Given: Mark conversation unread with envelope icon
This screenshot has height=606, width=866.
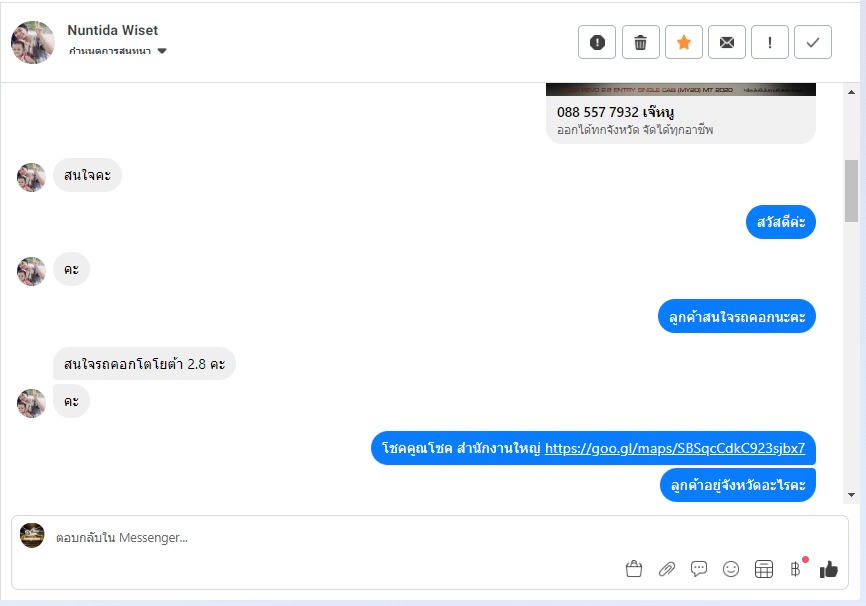Looking at the screenshot, I should pyautogui.click(x=727, y=42).
